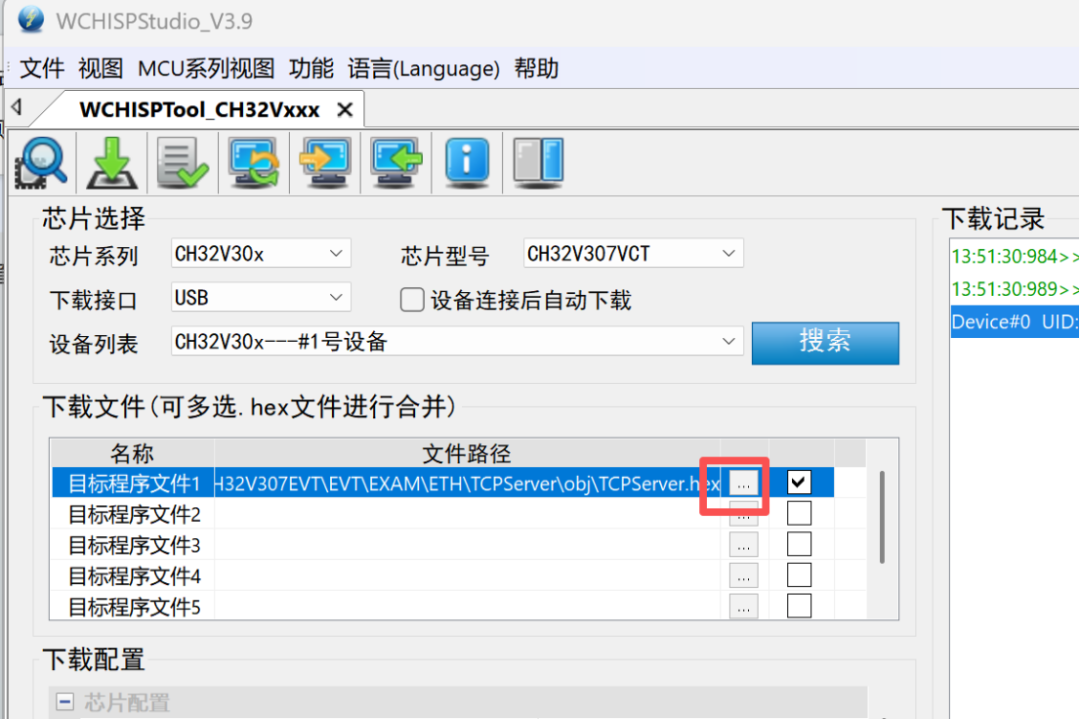Uncheck the 目标程序文件1 checkbox
The image size is (1080, 719).
coord(799,482)
